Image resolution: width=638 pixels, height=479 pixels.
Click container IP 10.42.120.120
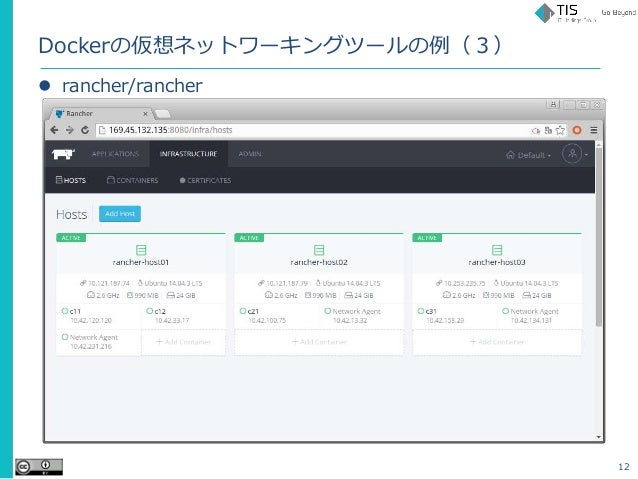(91, 321)
